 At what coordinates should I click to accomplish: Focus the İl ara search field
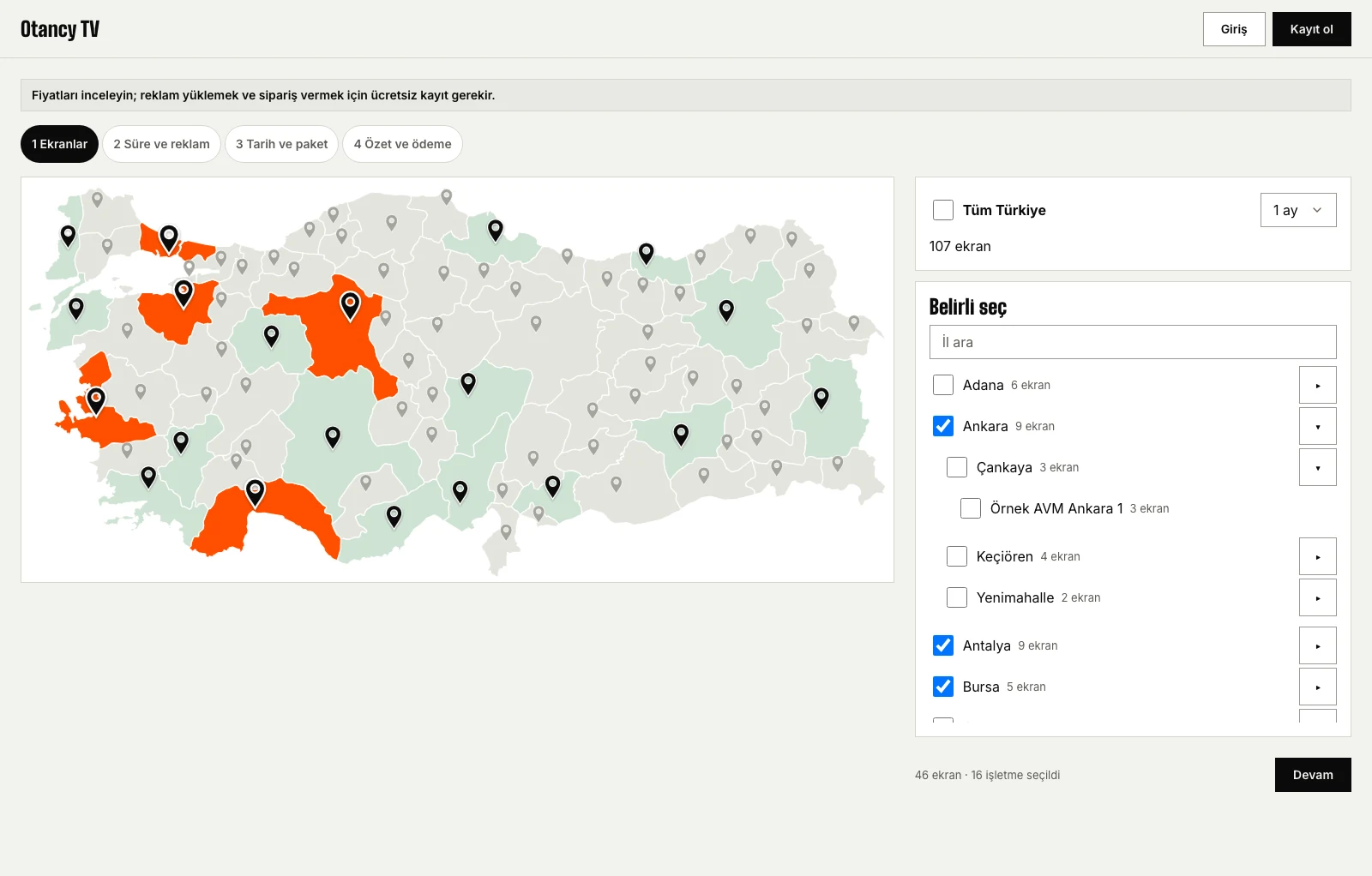[x=1133, y=342]
